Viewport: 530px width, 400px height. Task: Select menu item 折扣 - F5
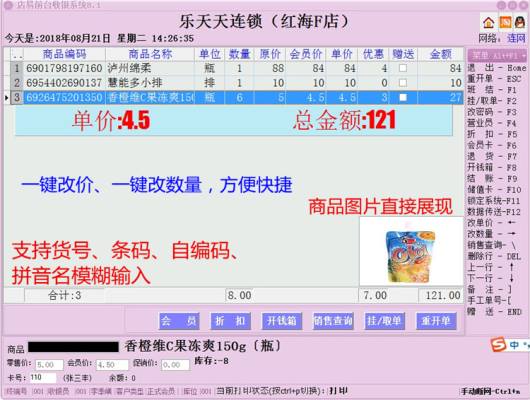point(492,134)
